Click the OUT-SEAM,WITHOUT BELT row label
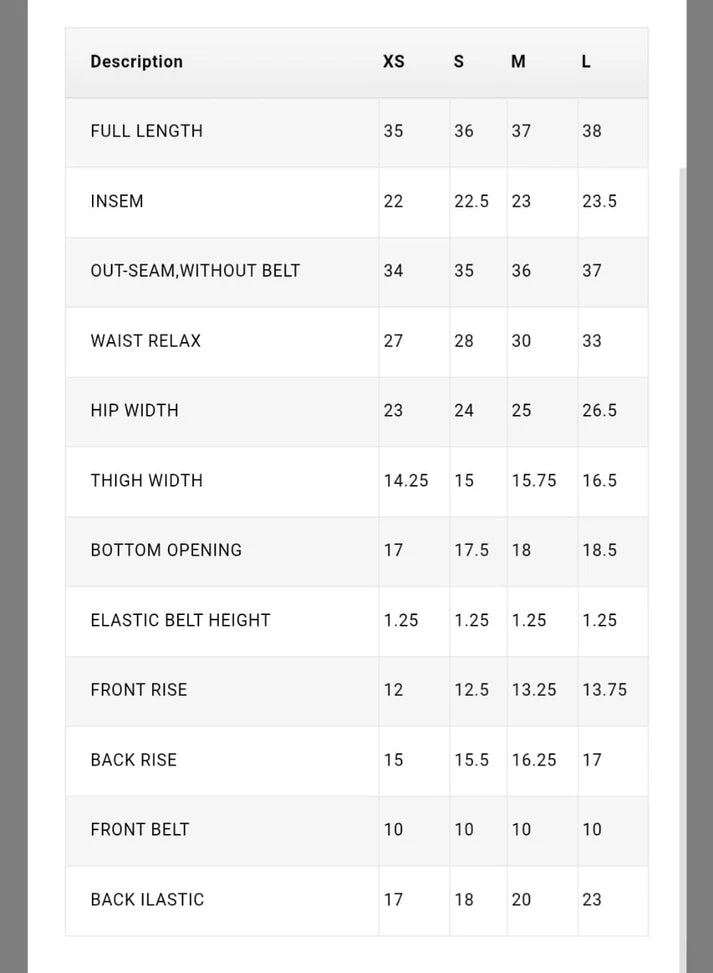Screen dimensions: 713x973 tap(195, 271)
